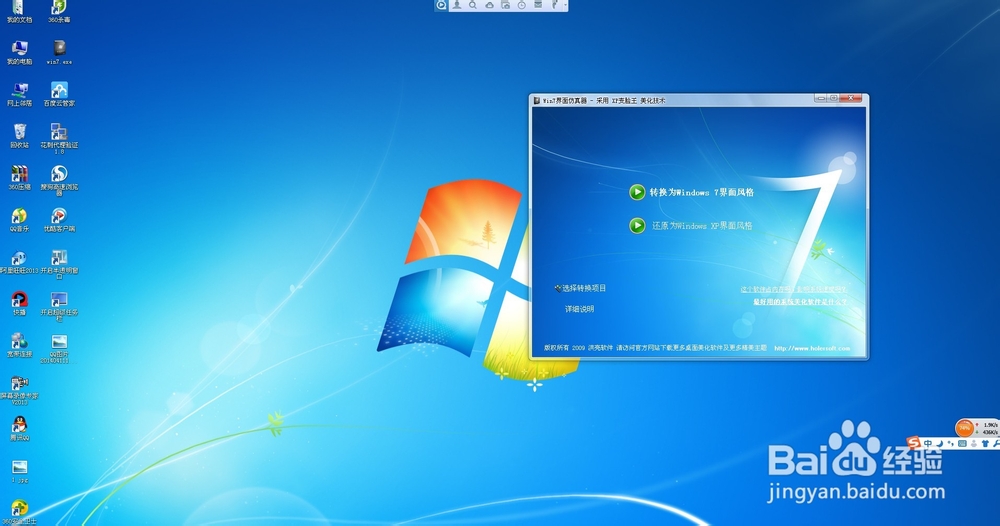This screenshot has height=526, width=1000.
Task: Launch the 屏幕录像专家 V2013 shortcut
Action: tap(19, 390)
